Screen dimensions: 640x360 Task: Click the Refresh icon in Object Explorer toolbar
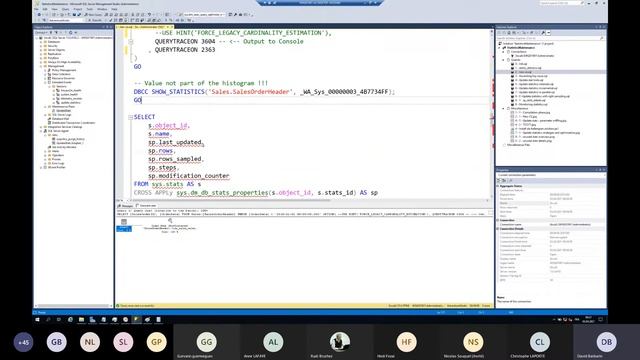pos(71,32)
